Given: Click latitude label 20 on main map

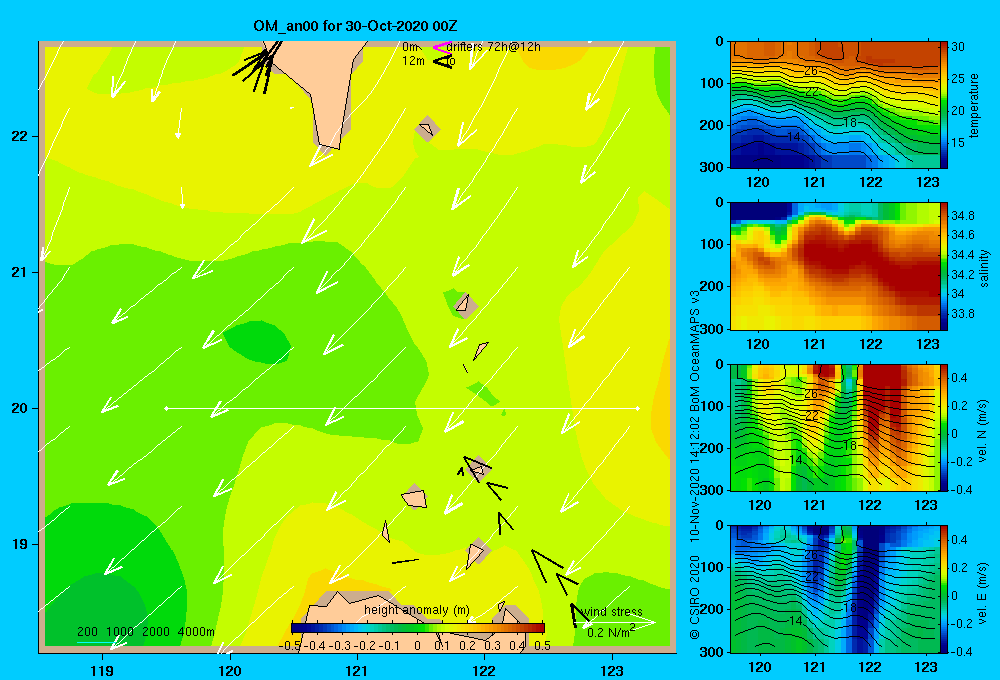Looking at the screenshot, I should (x=19, y=408).
